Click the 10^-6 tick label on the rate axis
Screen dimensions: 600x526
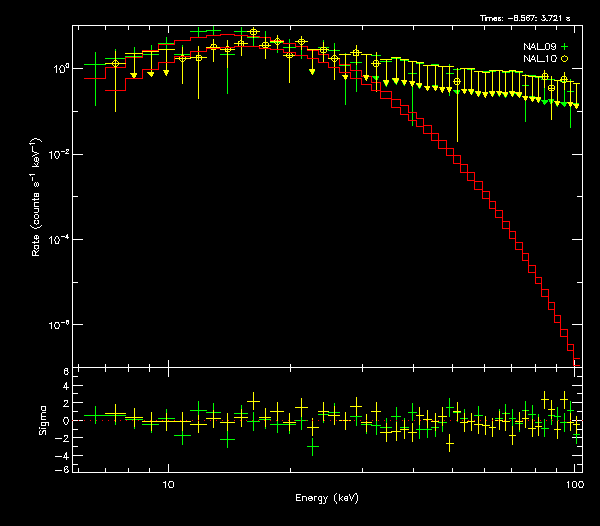(x=60, y=325)
